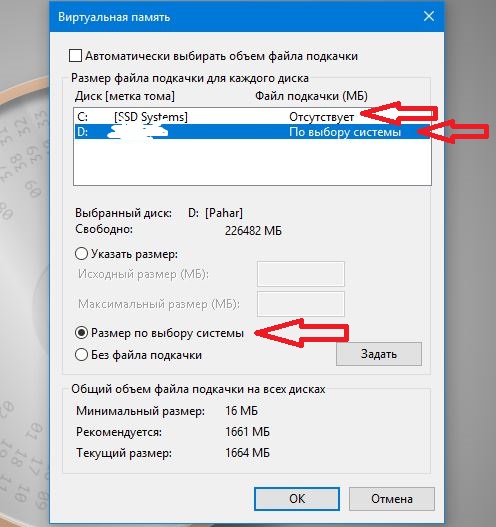Image resolution: width=496 pixels, height=527 pixels.
Task: Click the Задать button
Action: (x=379, y=354)
